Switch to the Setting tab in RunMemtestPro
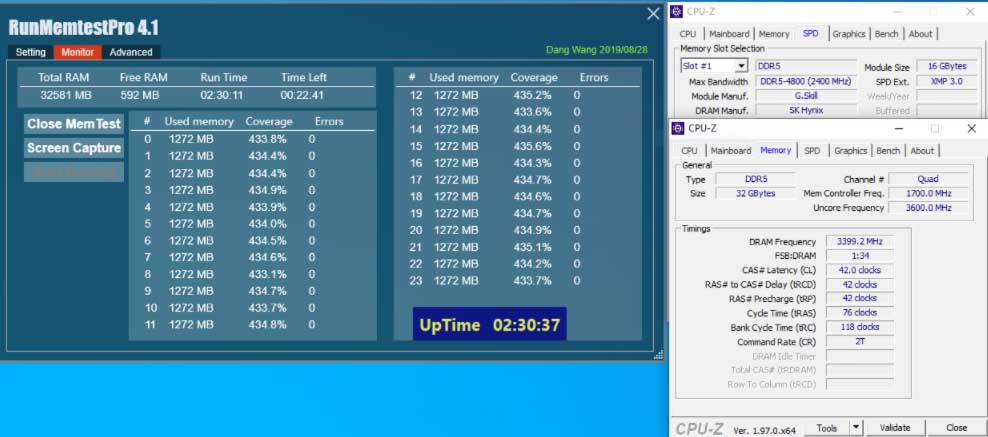The width and height of the screenshot is (988, 437). [x=30, y=52]
